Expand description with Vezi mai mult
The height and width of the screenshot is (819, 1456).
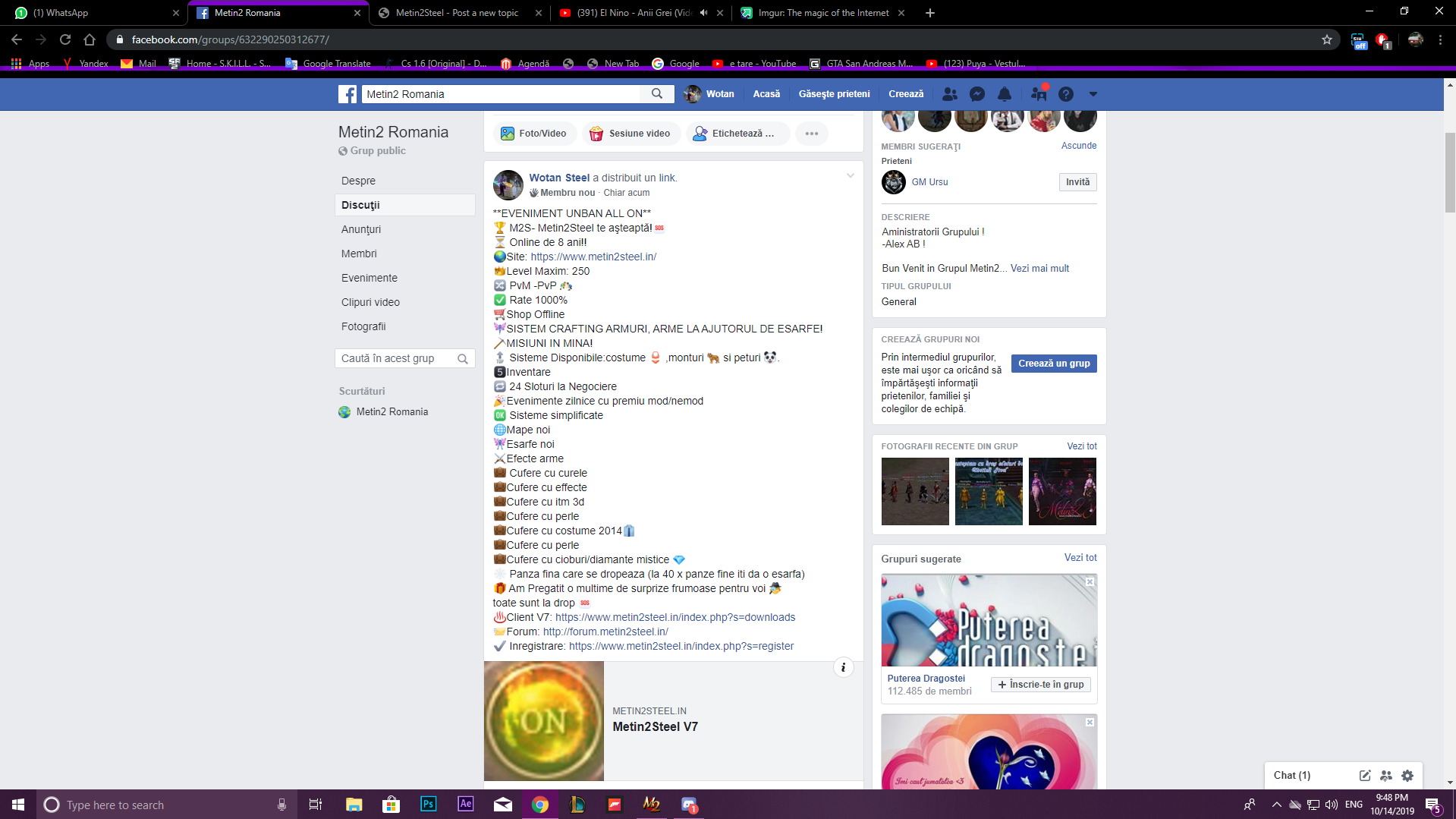coord(1039,269)
